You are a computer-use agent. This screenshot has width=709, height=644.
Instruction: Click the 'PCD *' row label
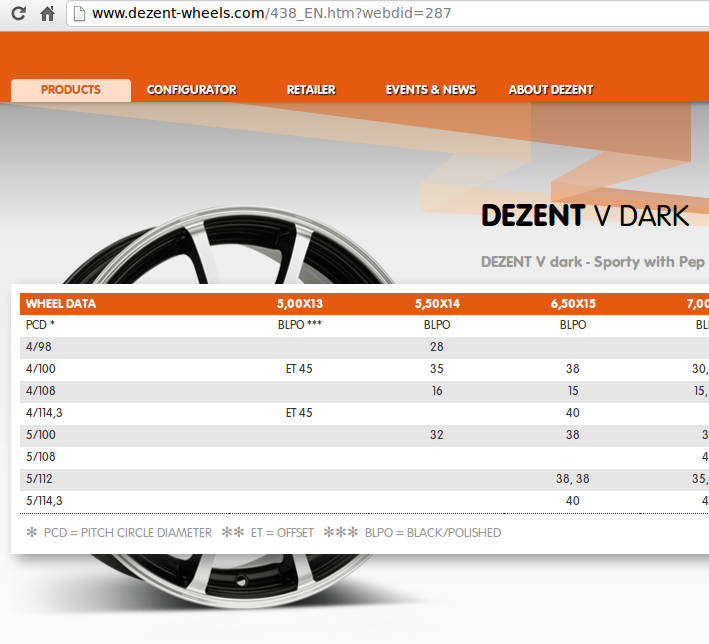click(x=40, y=325)
